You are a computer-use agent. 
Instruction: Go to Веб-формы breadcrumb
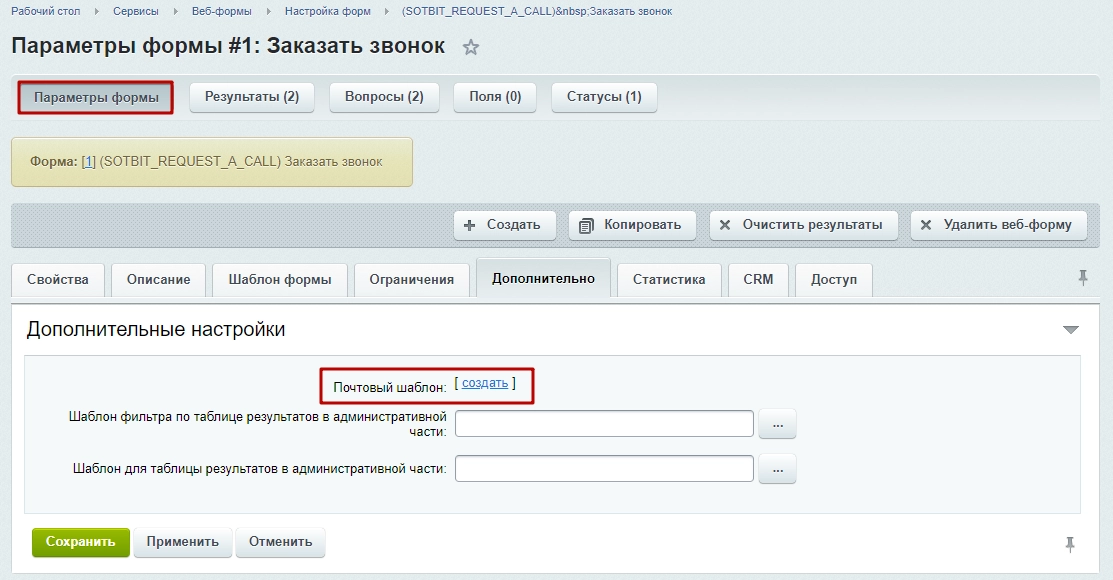pyautogui.click(x=221, y=11)
